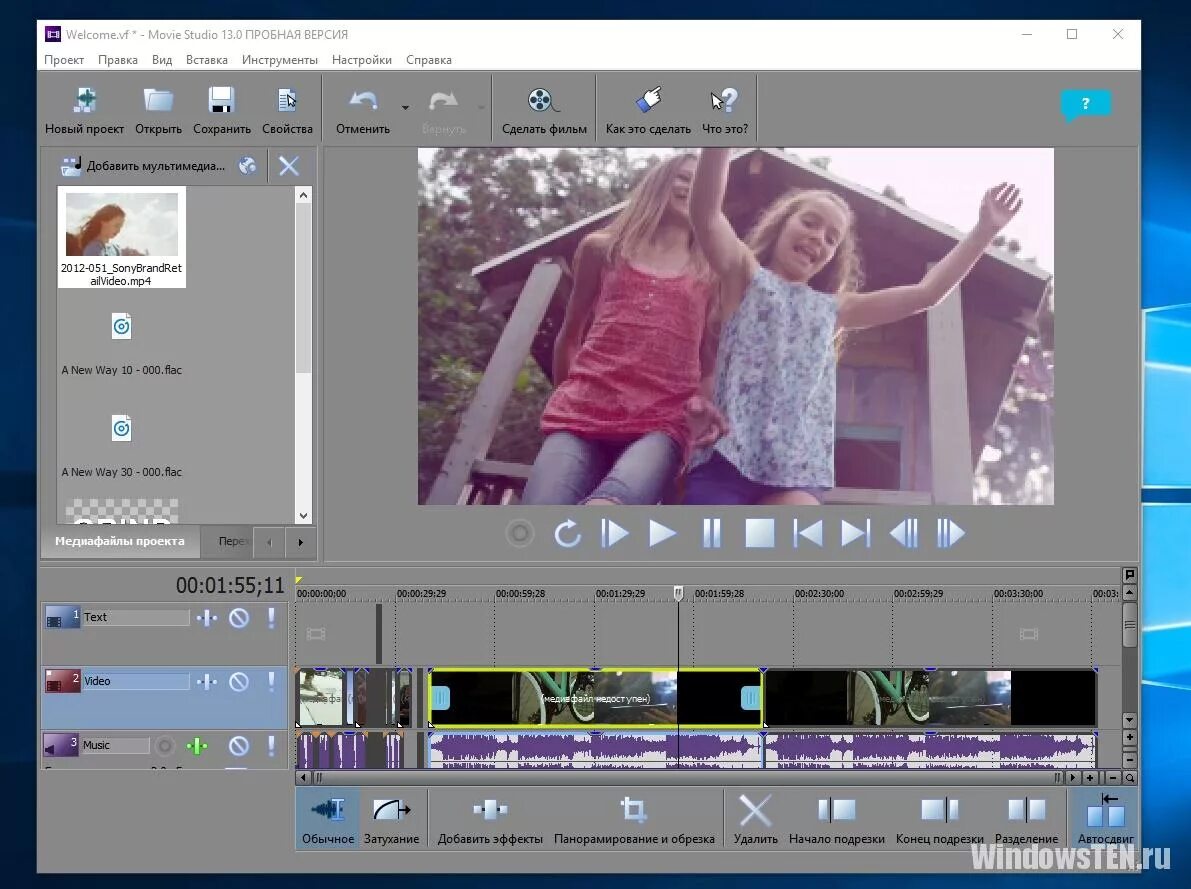This screenshot has height=889, width=1191.
Task: Stop the preview playback
Action: pyautogui.click(x=760, y=533)
